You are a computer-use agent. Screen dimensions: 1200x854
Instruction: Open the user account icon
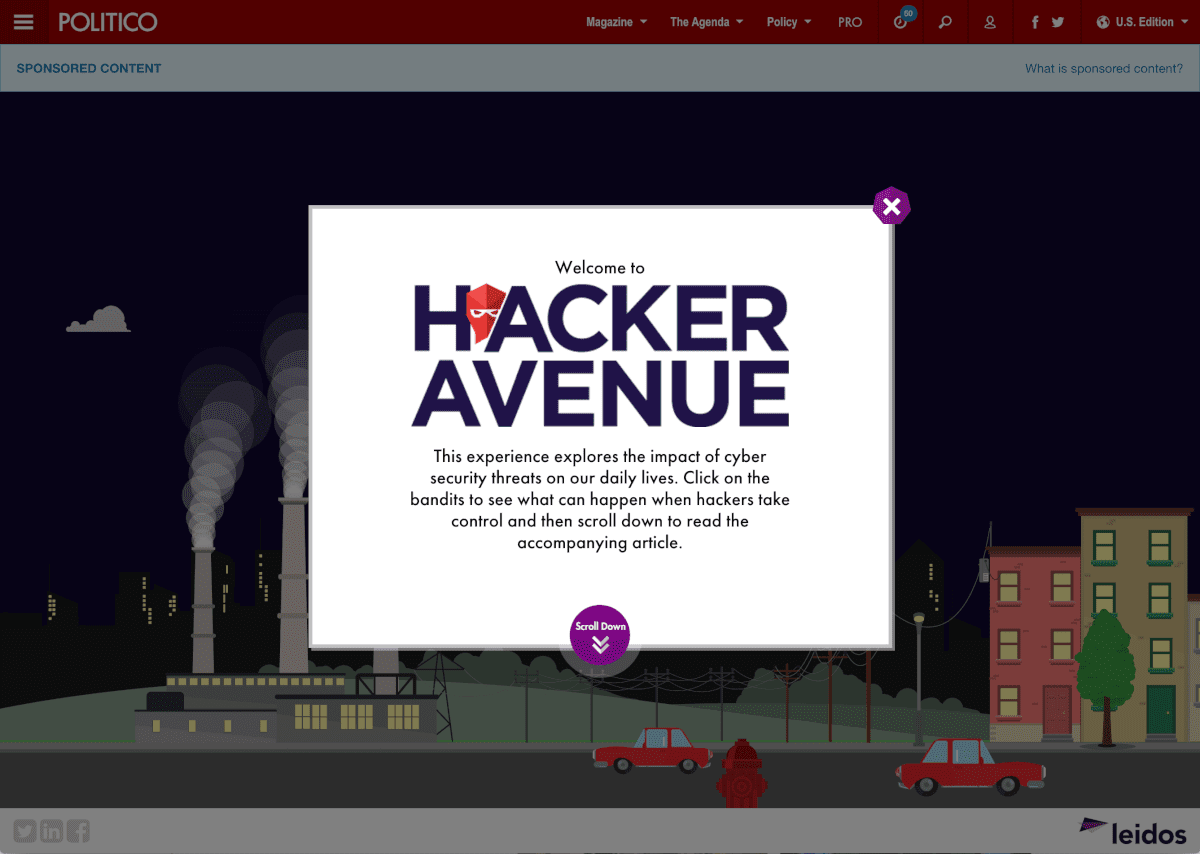[x=990, y=22]
